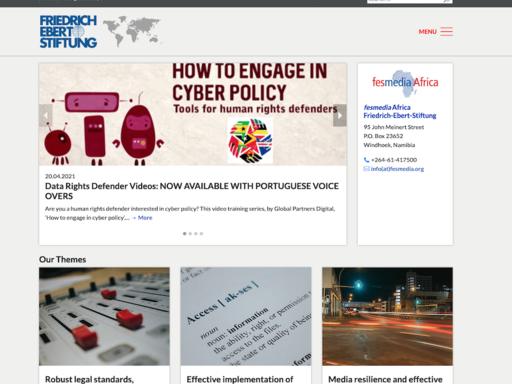The width and height of the screenshot is (512, 384).
Task: Open the Robust legal standards theme title
Action: pyautogui.click(x=89, y=379)
